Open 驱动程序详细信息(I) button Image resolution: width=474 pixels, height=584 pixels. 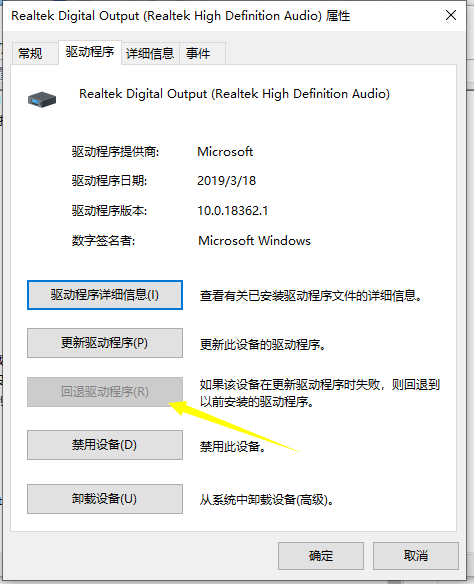pos(105,295)
